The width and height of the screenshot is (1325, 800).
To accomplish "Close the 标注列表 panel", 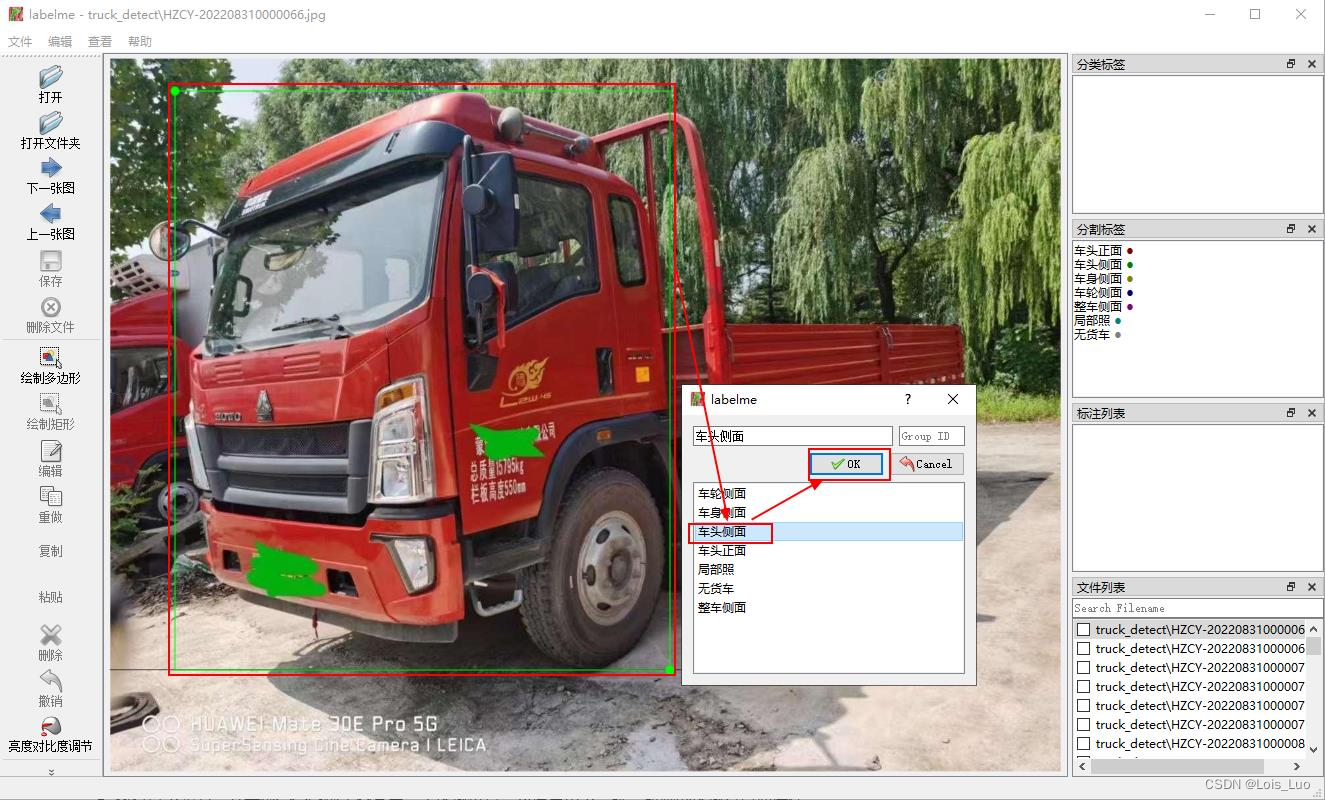I will point(1312,413).
